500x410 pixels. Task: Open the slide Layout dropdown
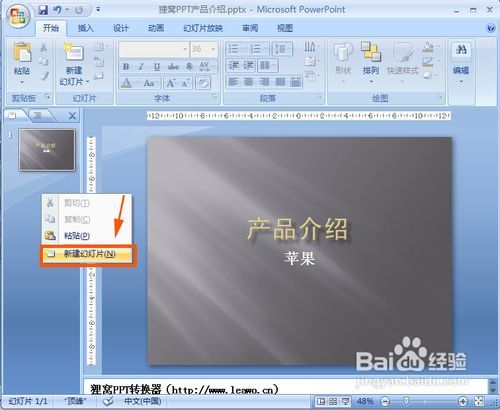click(101, 46)
